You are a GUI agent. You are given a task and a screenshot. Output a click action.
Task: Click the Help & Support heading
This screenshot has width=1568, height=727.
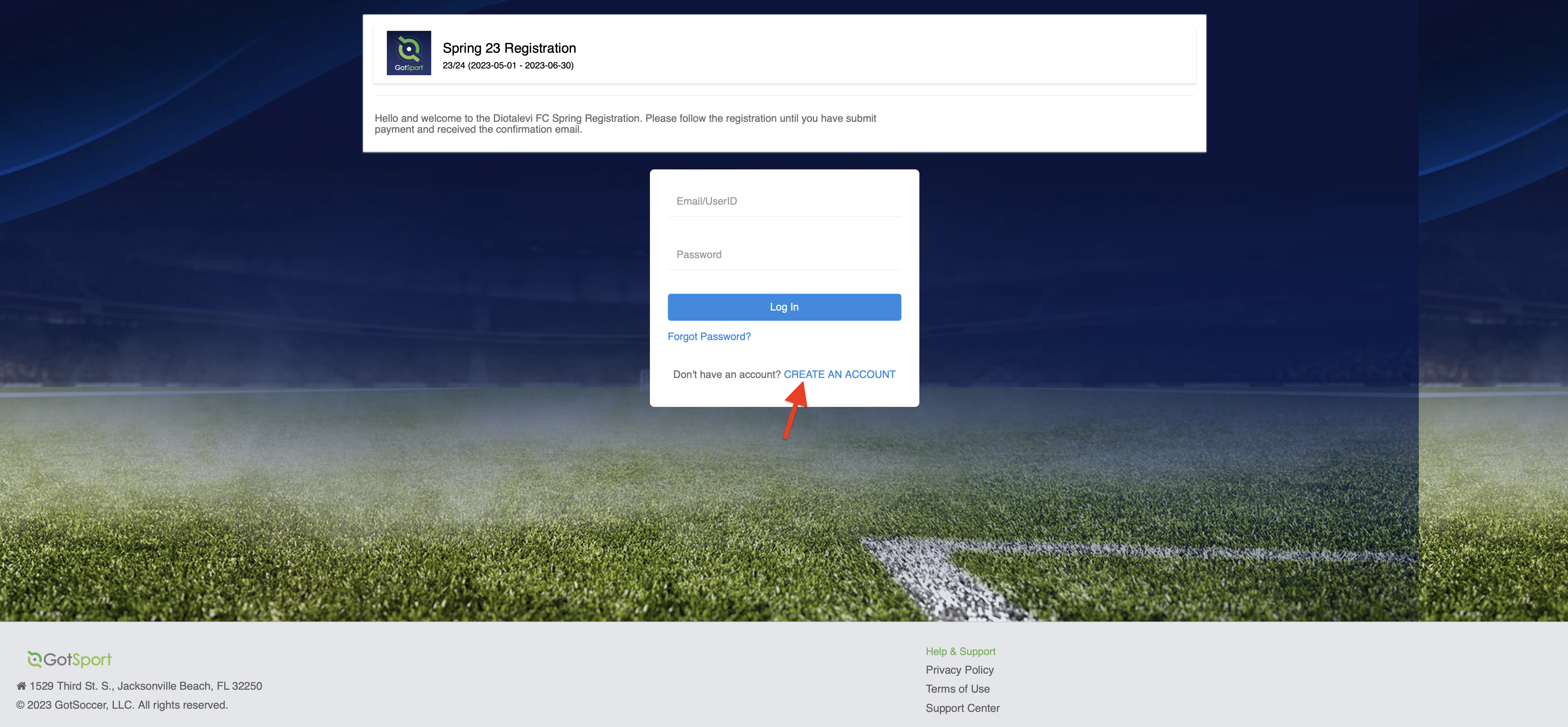(x=961, y=651)
